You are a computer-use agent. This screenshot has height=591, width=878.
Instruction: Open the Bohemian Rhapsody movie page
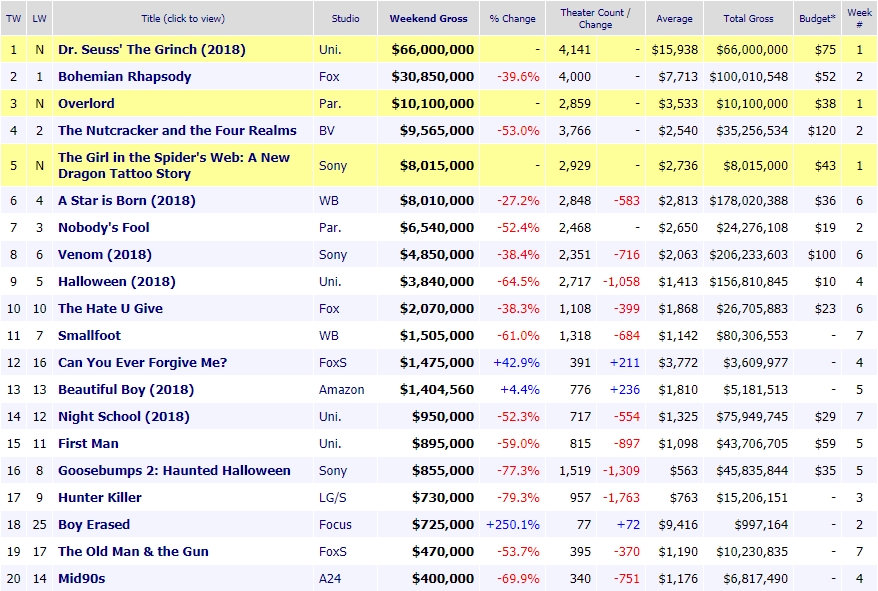pyautogui.click(x=125, y=76)
